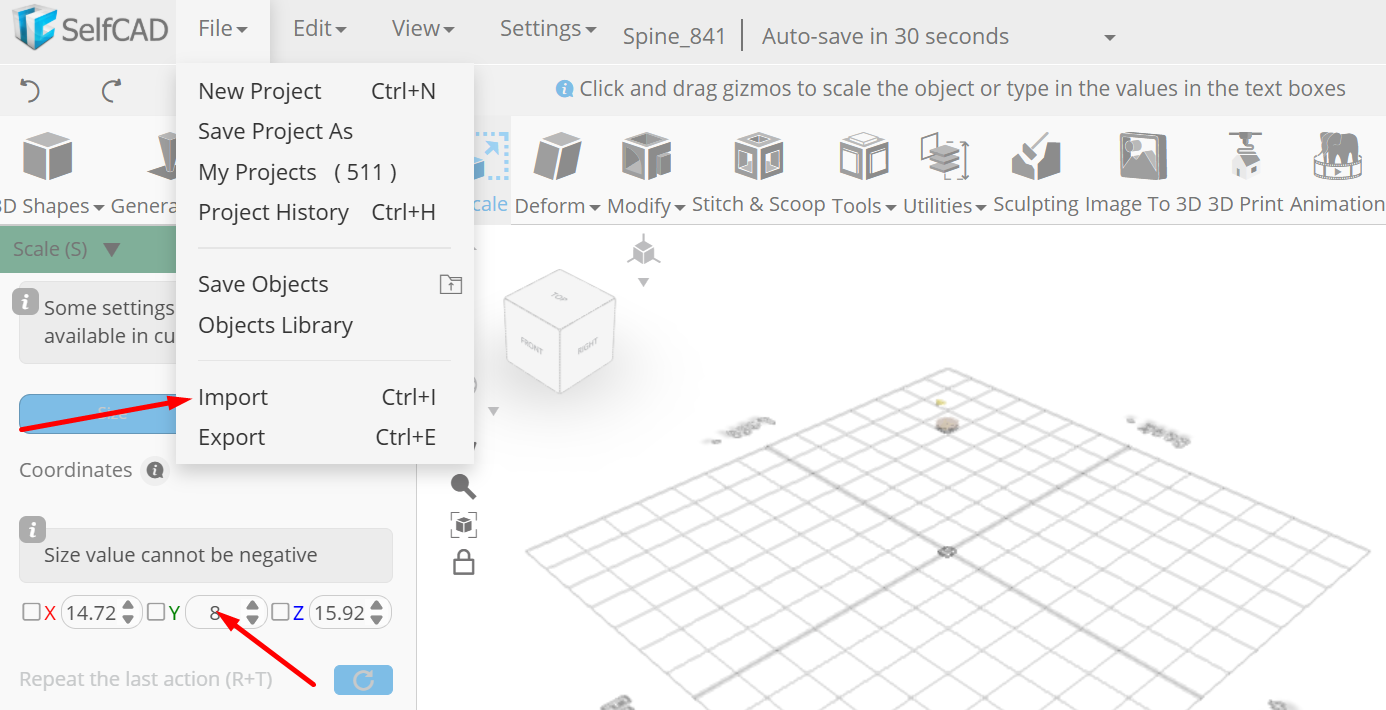Image resolution: width=1386 pixels, height=710 pixels.
Task: Click the Spine_841 project name
Action: [674, 37]
